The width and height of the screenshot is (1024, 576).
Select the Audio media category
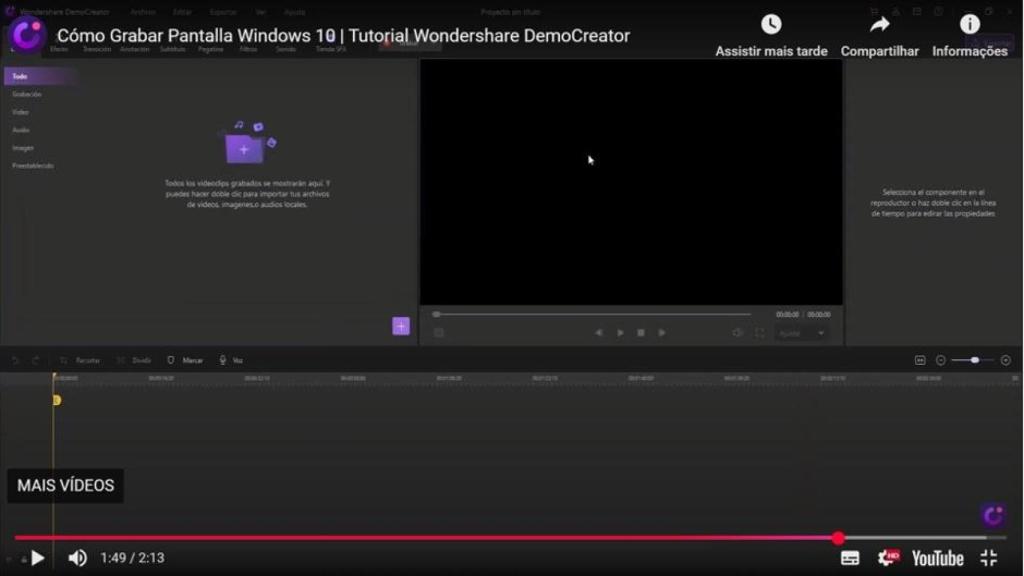pos(20,130)
